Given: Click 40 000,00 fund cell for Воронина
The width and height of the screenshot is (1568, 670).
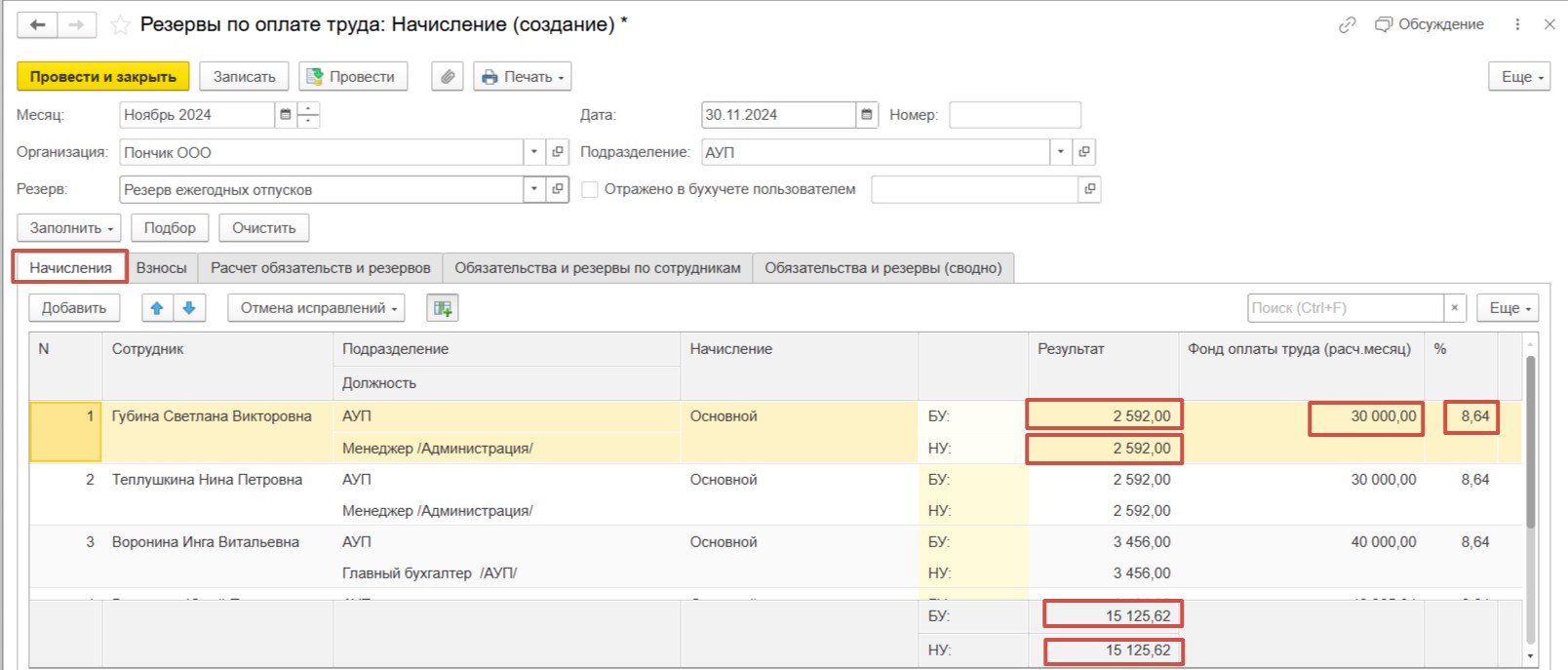Looking at the screenshot, I should [1302, 542].
